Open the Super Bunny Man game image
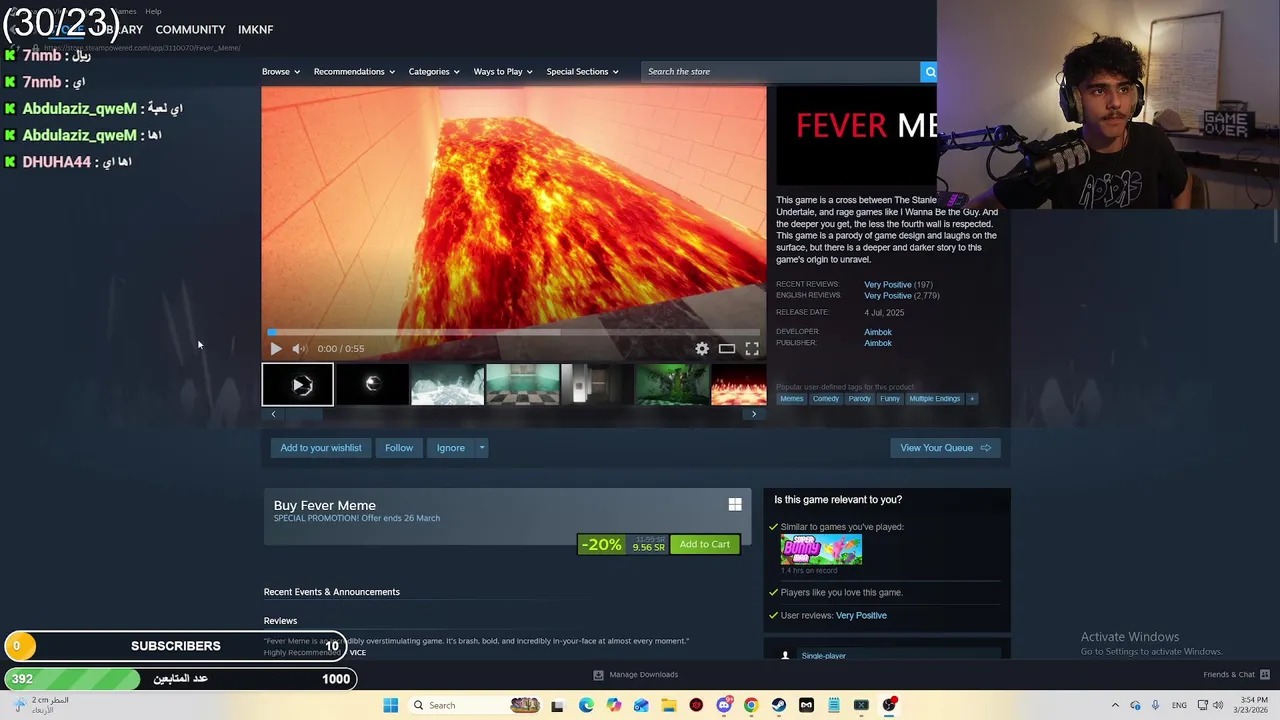The width and height of the screenshot is (1280, 720). point(821,550)
